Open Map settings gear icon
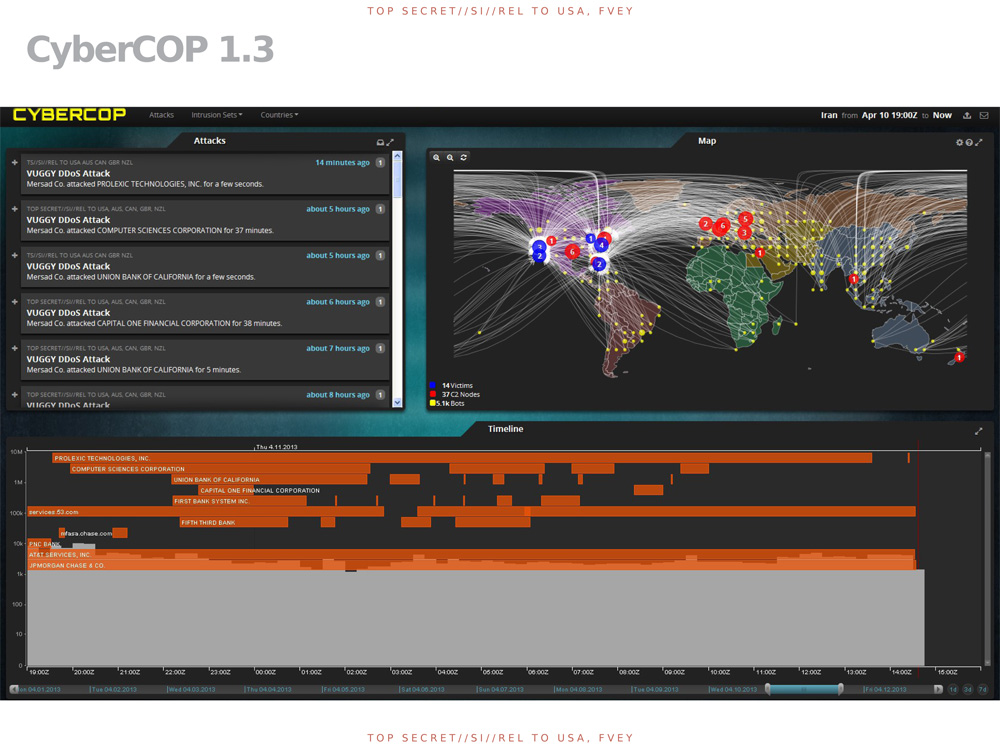This screenshot has height=750, width=1000. 959,142
